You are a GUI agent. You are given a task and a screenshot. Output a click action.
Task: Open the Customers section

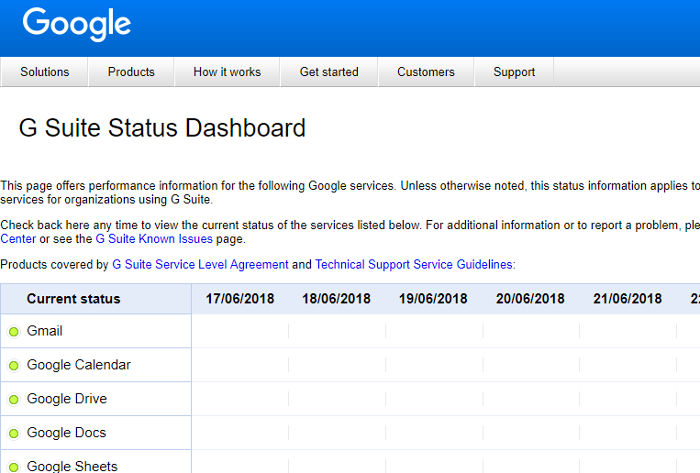click(x=426, y=72)
